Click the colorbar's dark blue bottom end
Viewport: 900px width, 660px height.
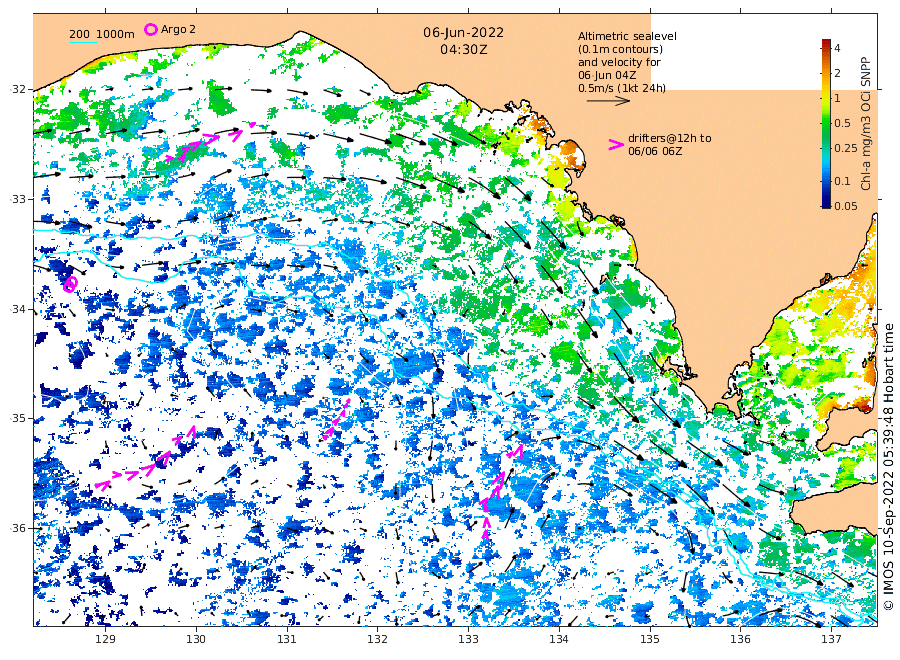pyautogui.click(x=826, y=204)
